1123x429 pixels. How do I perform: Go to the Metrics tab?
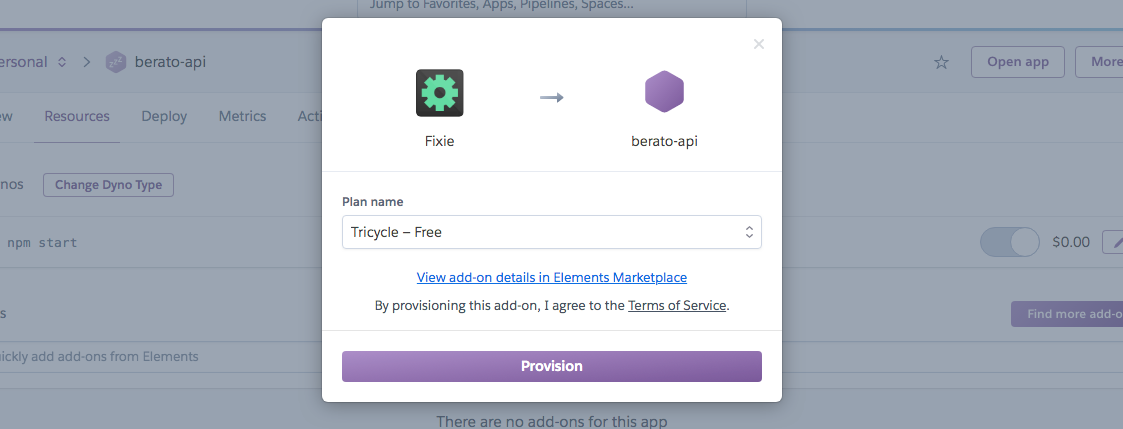pyautogui.click(x=242, y=116)
